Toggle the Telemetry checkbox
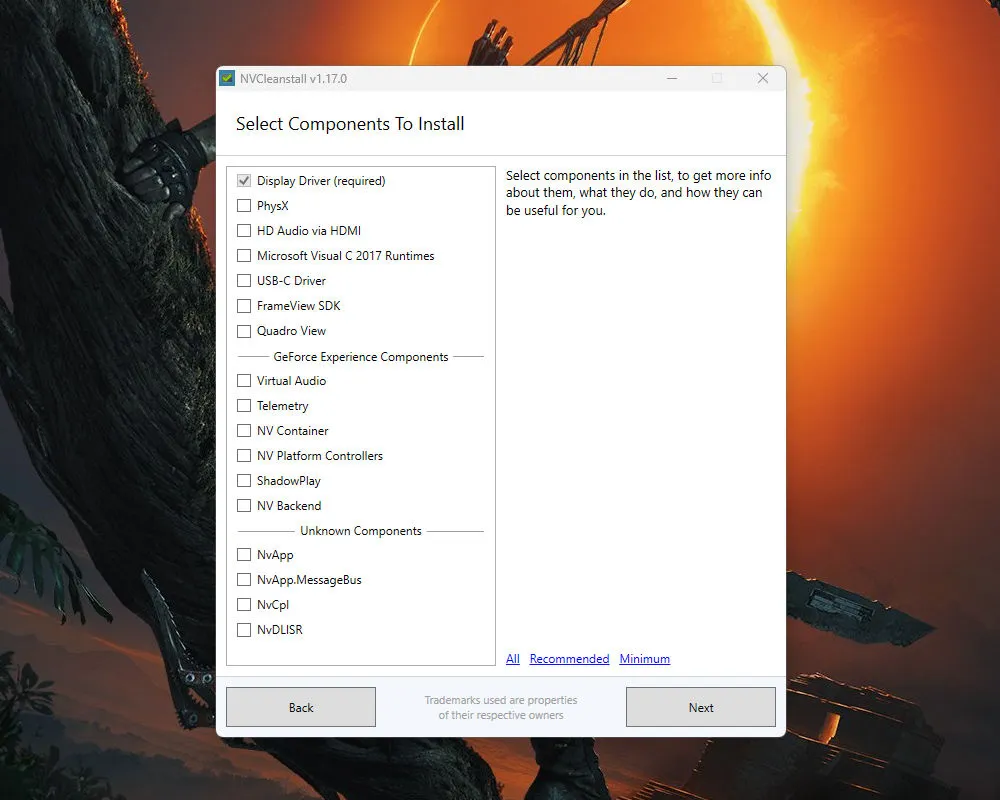Screen dimensions: 1000x800 point(244,406)
